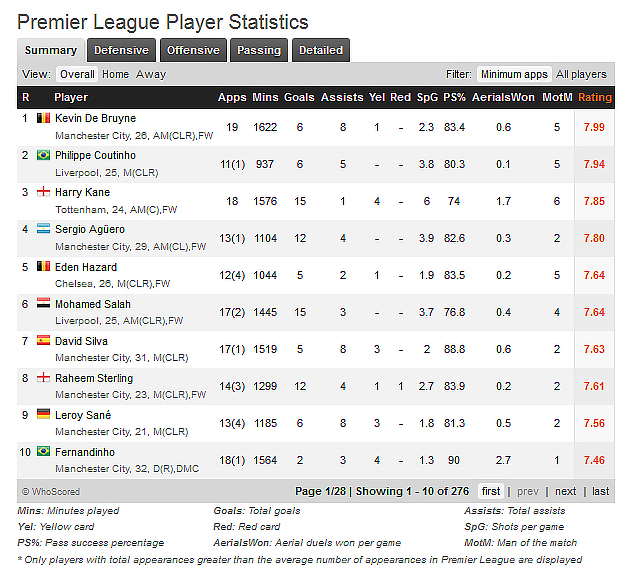
Task: Click England flag icon beside Harry Kane
Action: [x=43, y=192]
